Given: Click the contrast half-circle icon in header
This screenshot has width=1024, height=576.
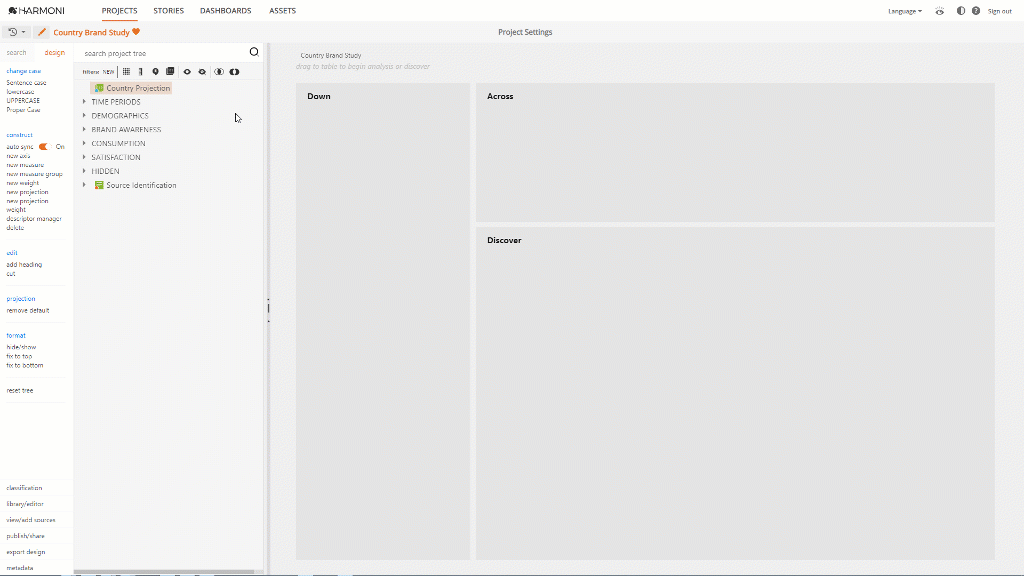Looking at the screenshot, I should (961, 11).
